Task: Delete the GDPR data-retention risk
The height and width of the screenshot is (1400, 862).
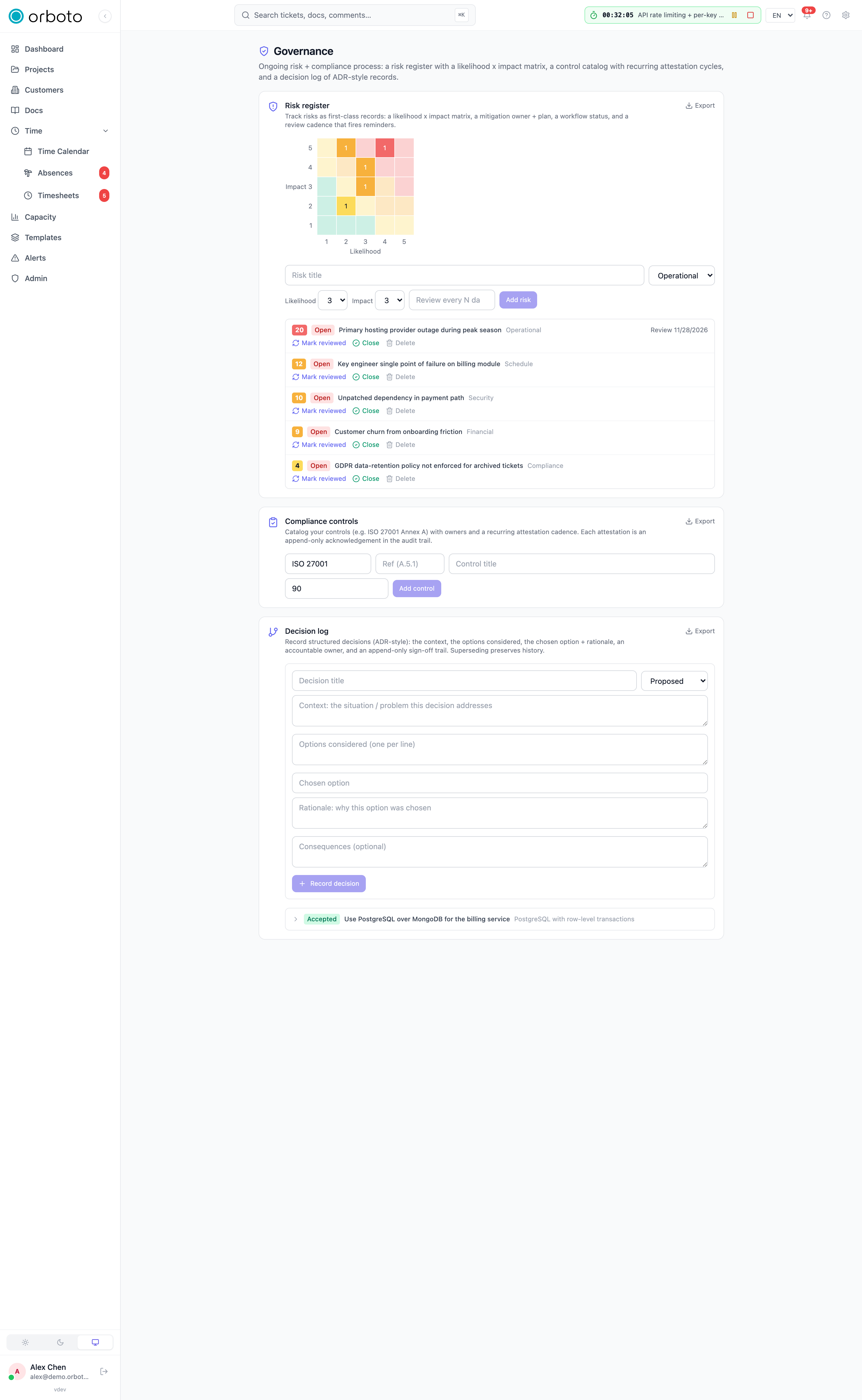Action: coord(401,479)
